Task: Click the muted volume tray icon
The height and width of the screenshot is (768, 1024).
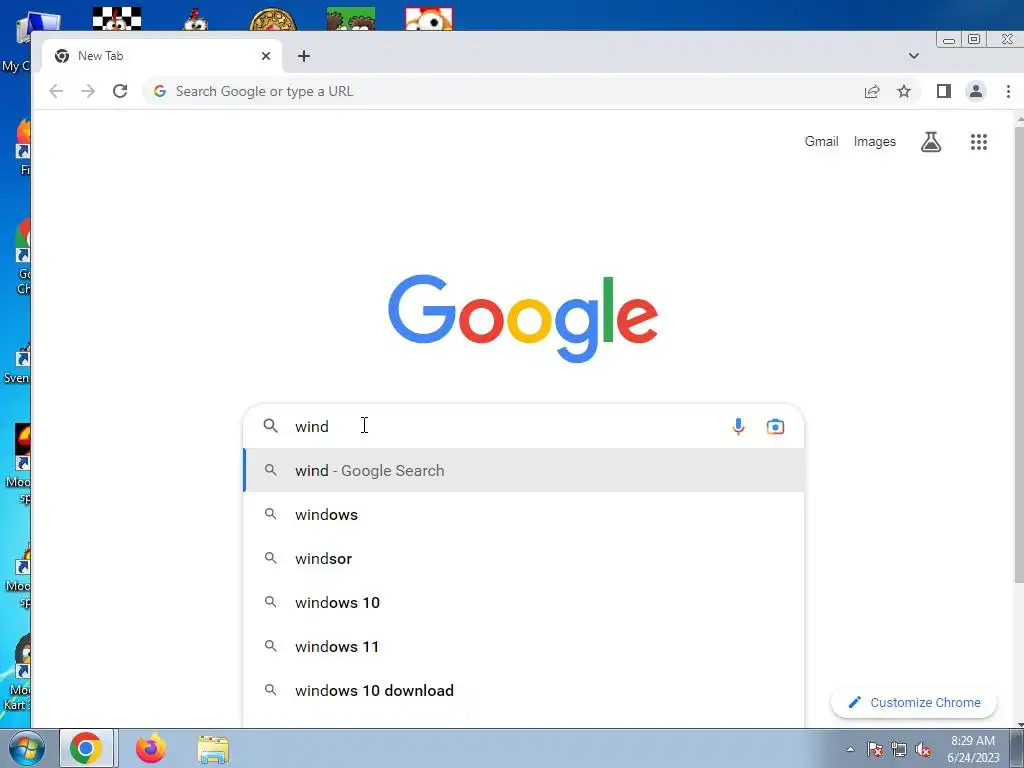Action: [x=923, y=749]
